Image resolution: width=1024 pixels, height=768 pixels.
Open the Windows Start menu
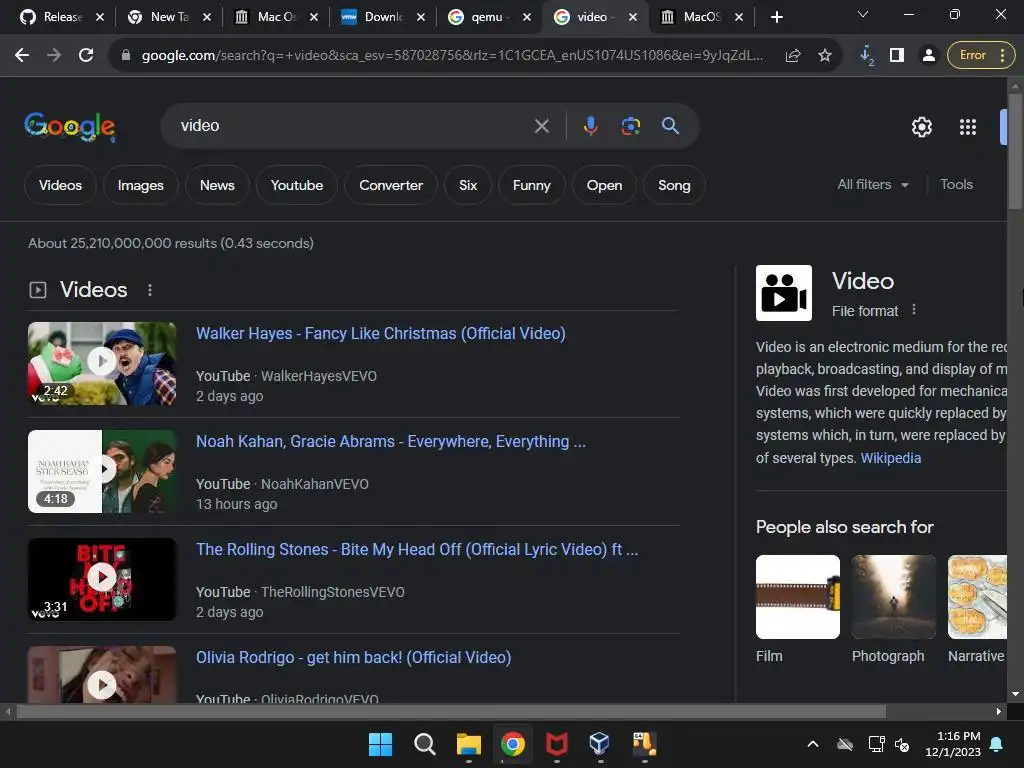[380, 744]
